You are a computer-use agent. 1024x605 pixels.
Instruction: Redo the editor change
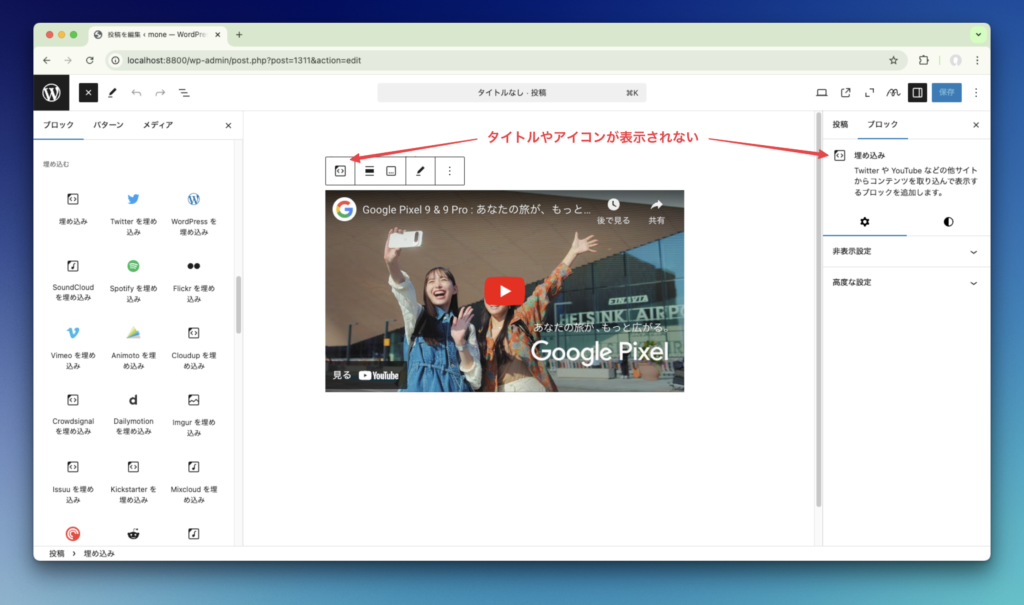160,93
